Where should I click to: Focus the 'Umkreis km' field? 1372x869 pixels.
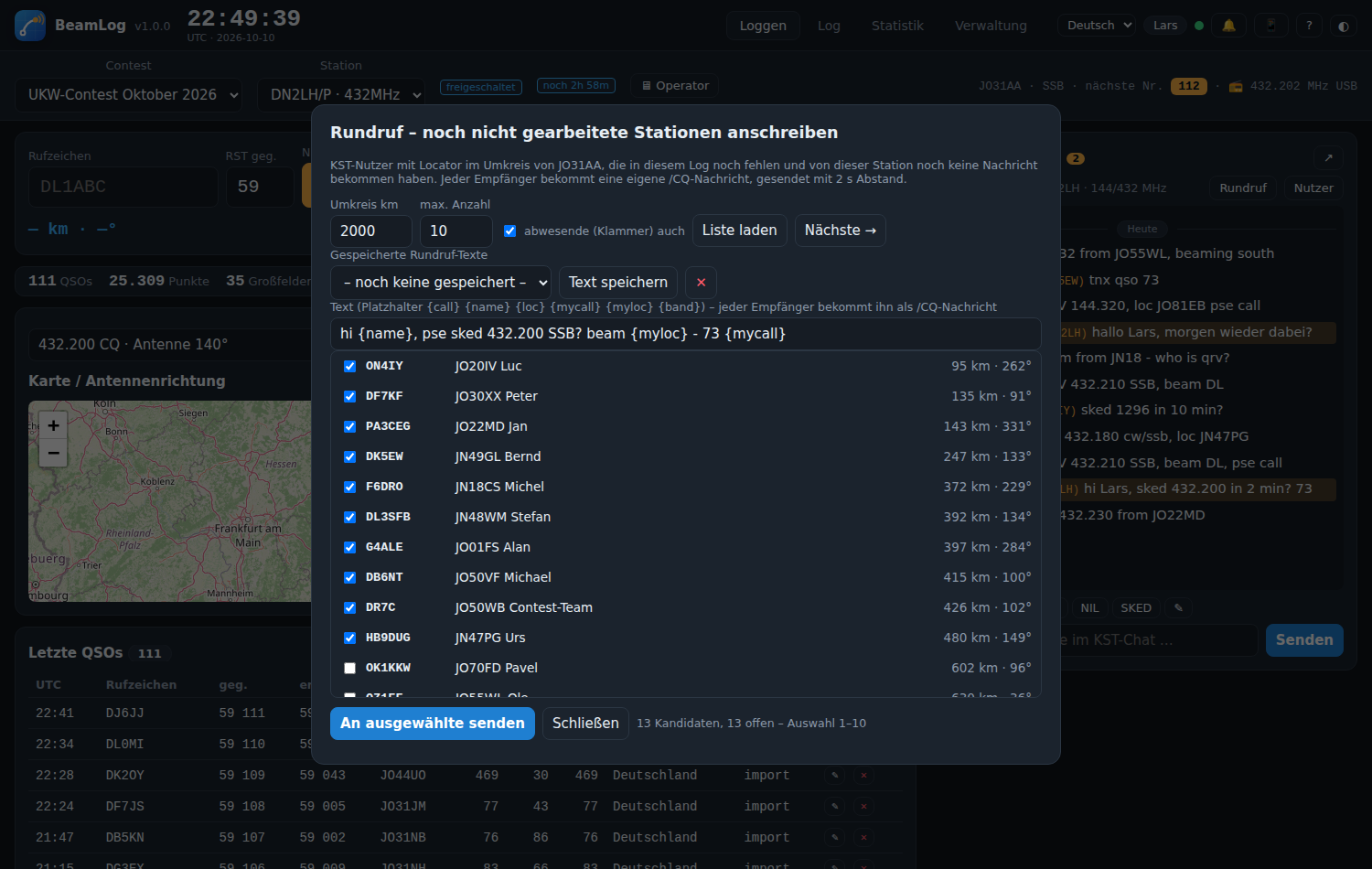coord(370,231)
